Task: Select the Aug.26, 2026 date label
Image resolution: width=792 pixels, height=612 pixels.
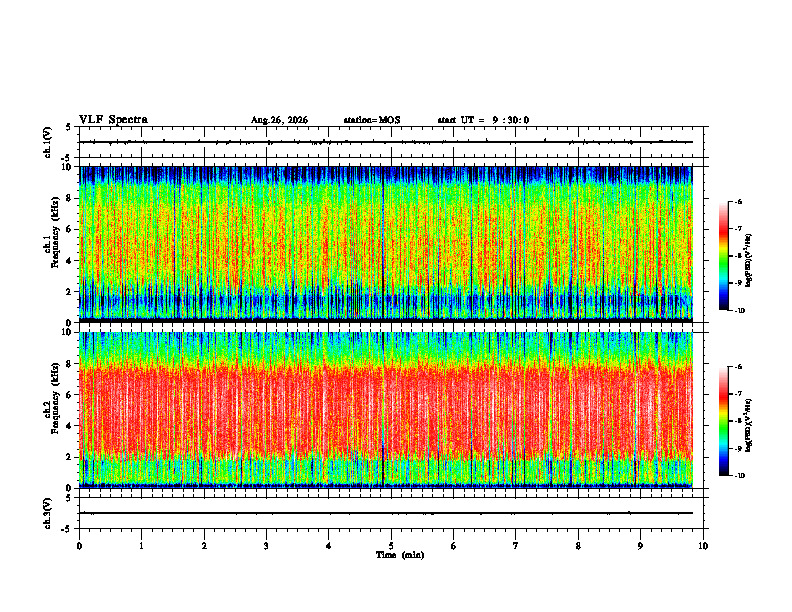Action: tap(279, 120)
